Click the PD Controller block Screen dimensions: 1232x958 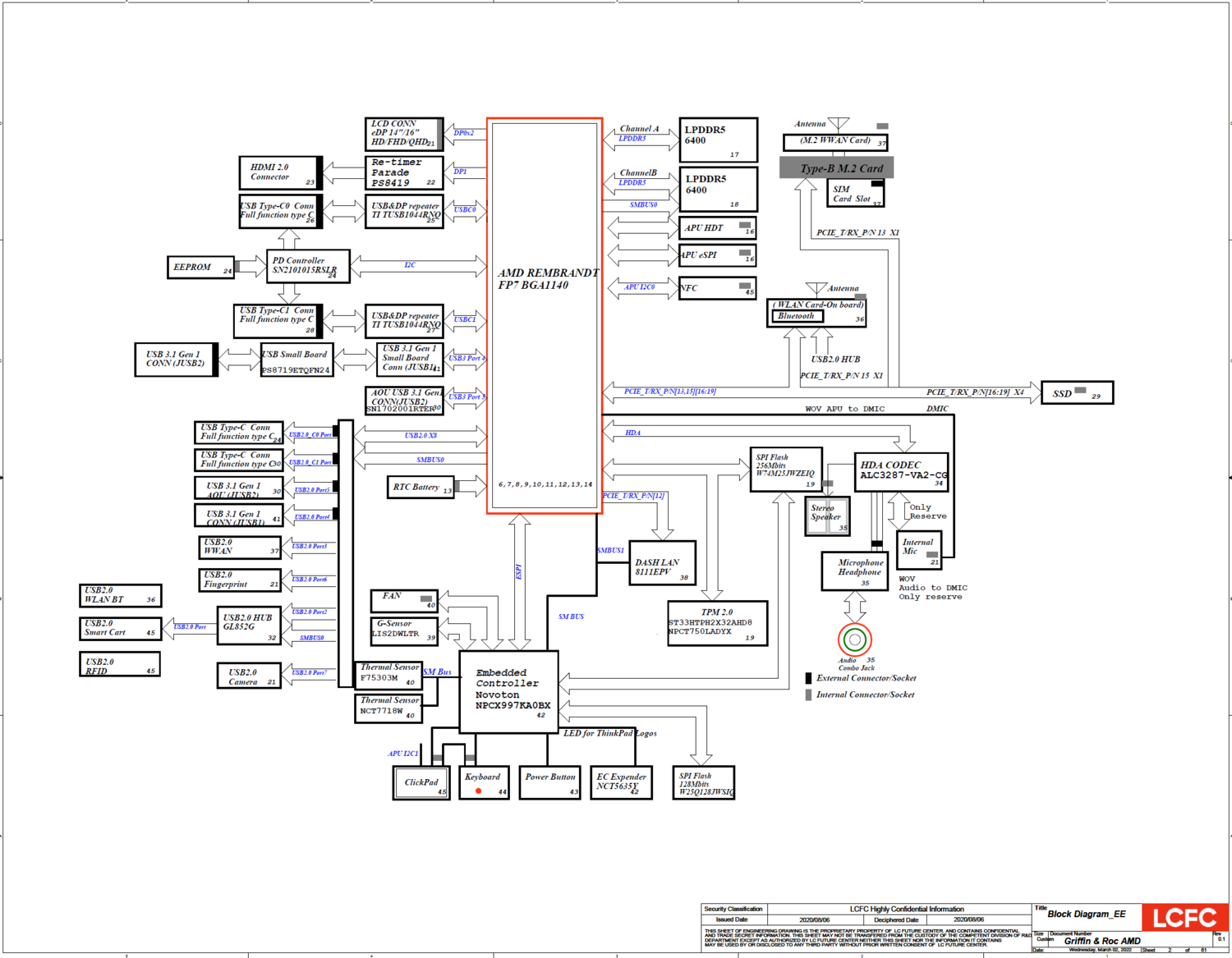[x=308, y=266]
